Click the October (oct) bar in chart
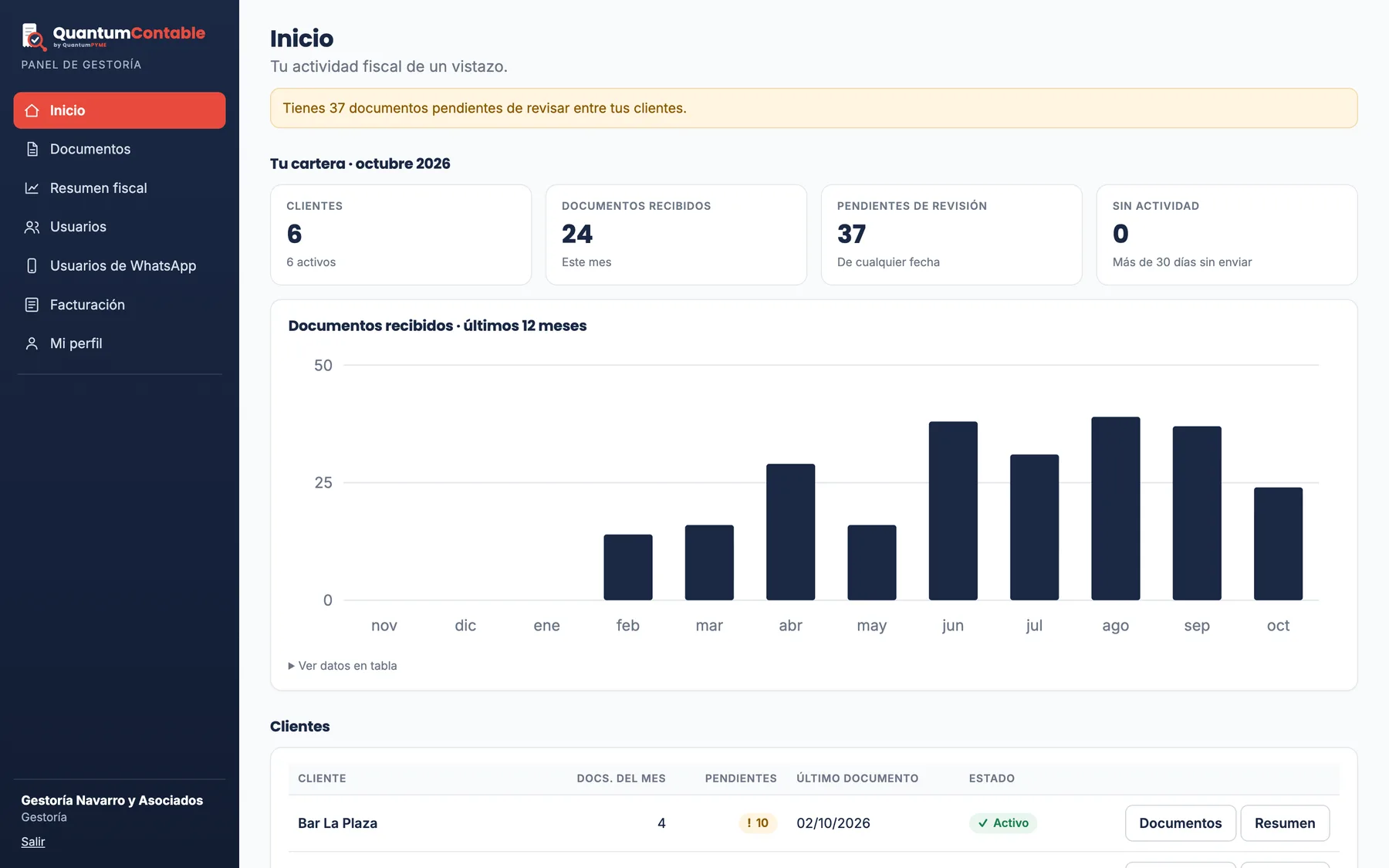Viewport: 1389px width, 868px height. click(1278, 544)
